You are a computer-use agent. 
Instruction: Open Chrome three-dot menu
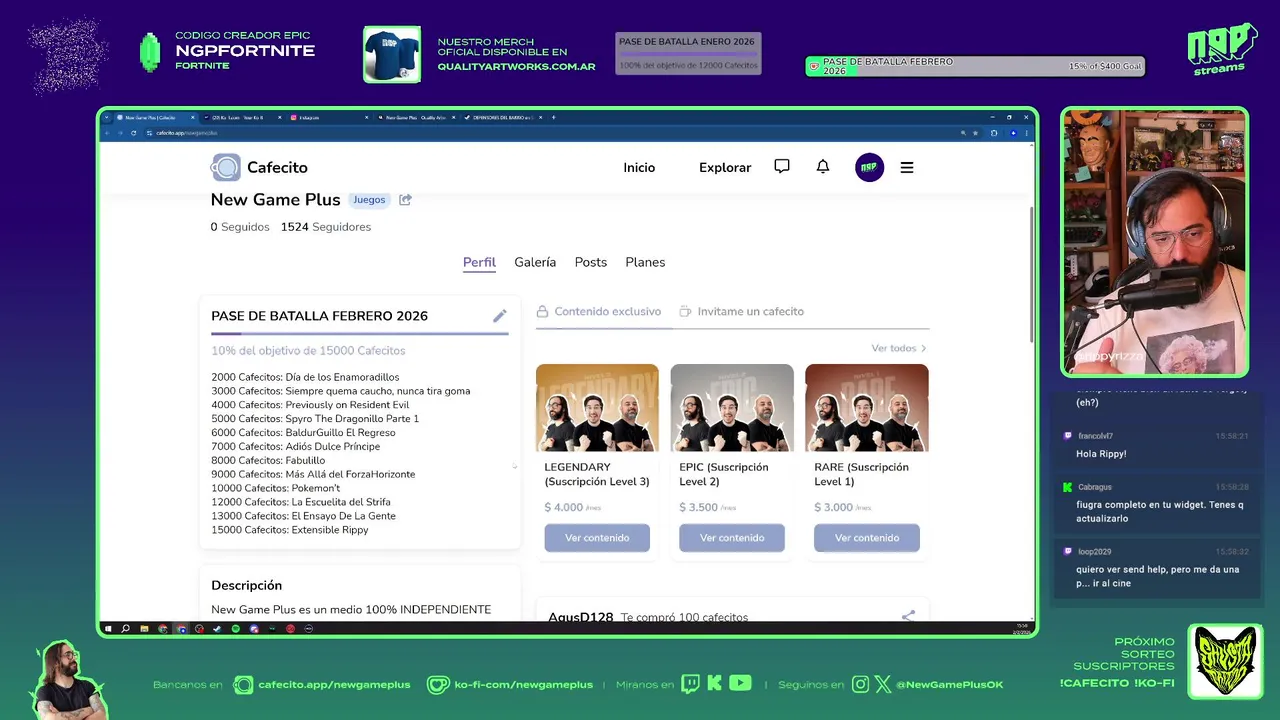point(1027,133)
